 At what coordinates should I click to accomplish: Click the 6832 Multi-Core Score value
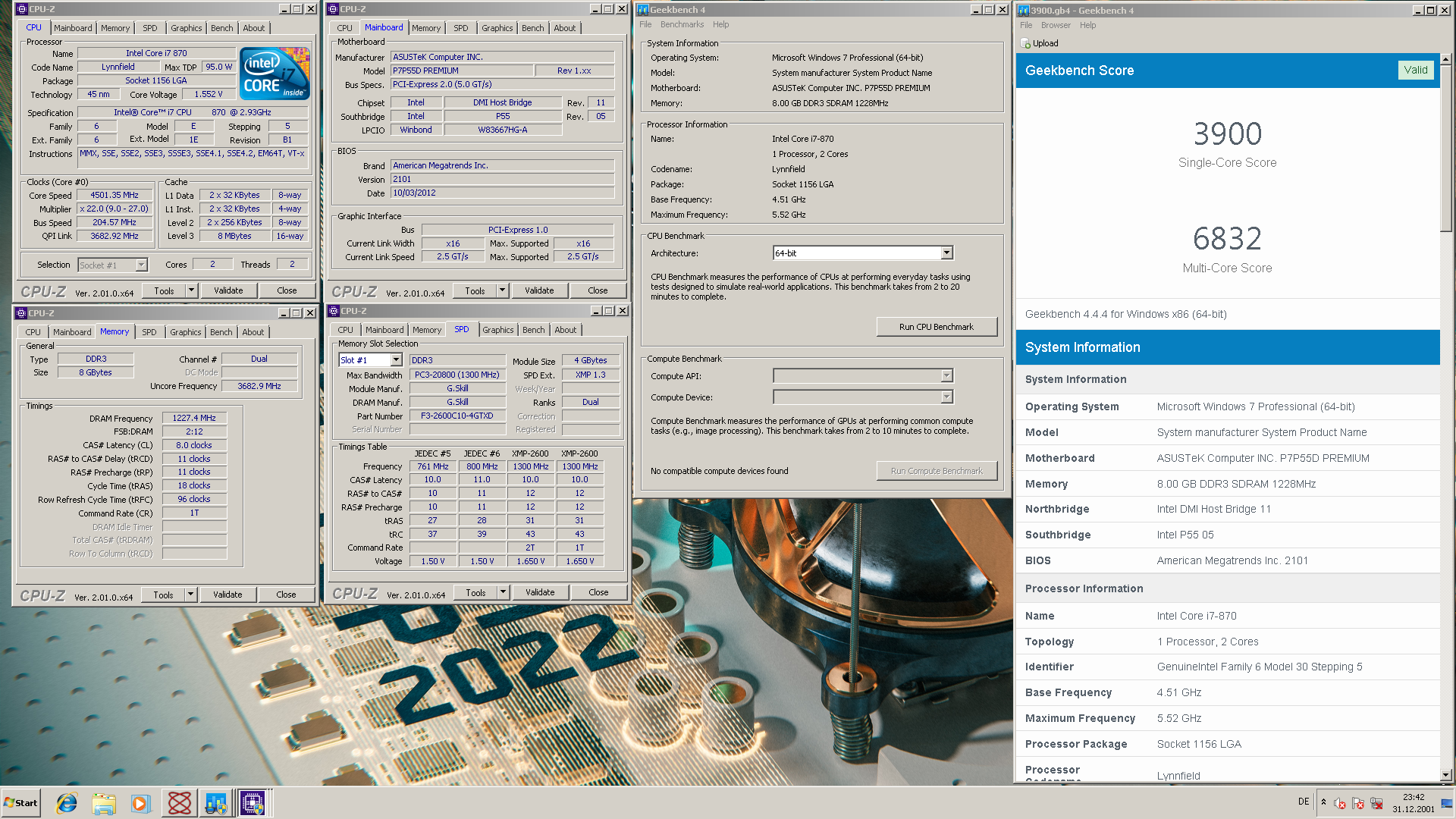click(1228, 239)
